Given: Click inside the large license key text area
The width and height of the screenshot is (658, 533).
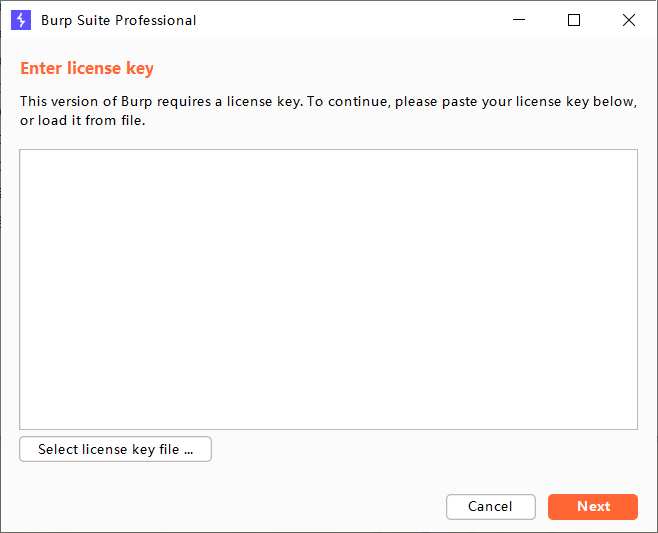Looking at the screenshot, I should click(x=328, y=289).
